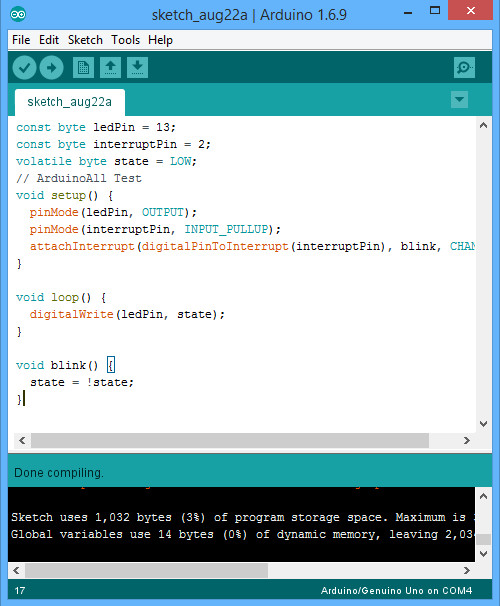The width and height of the screenshot is (500, 606).
Task: Minimize the Arduino window
Action: point(408,13)
